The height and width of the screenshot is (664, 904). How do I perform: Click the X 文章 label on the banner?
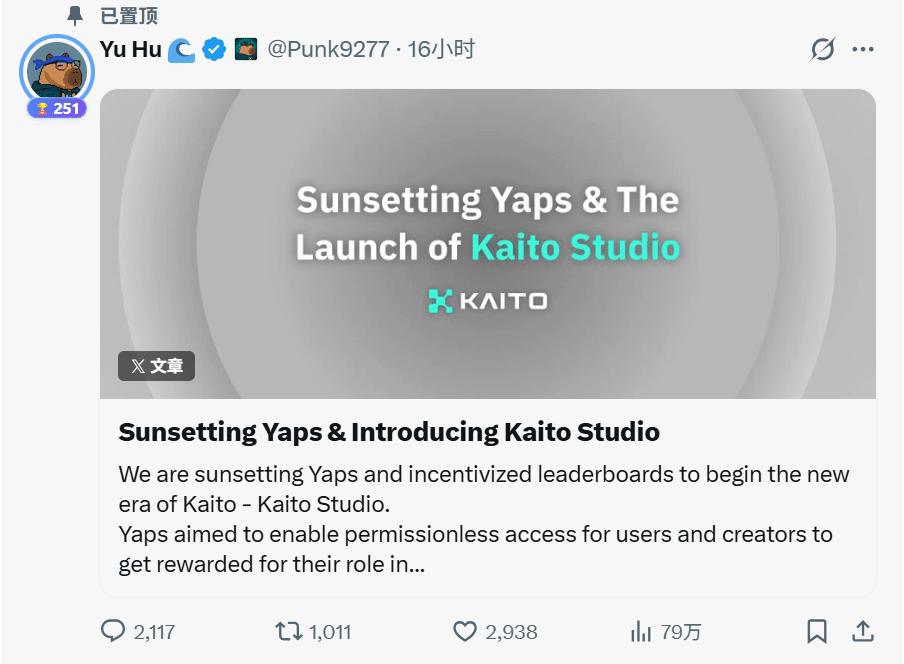[x=156, y=366]
